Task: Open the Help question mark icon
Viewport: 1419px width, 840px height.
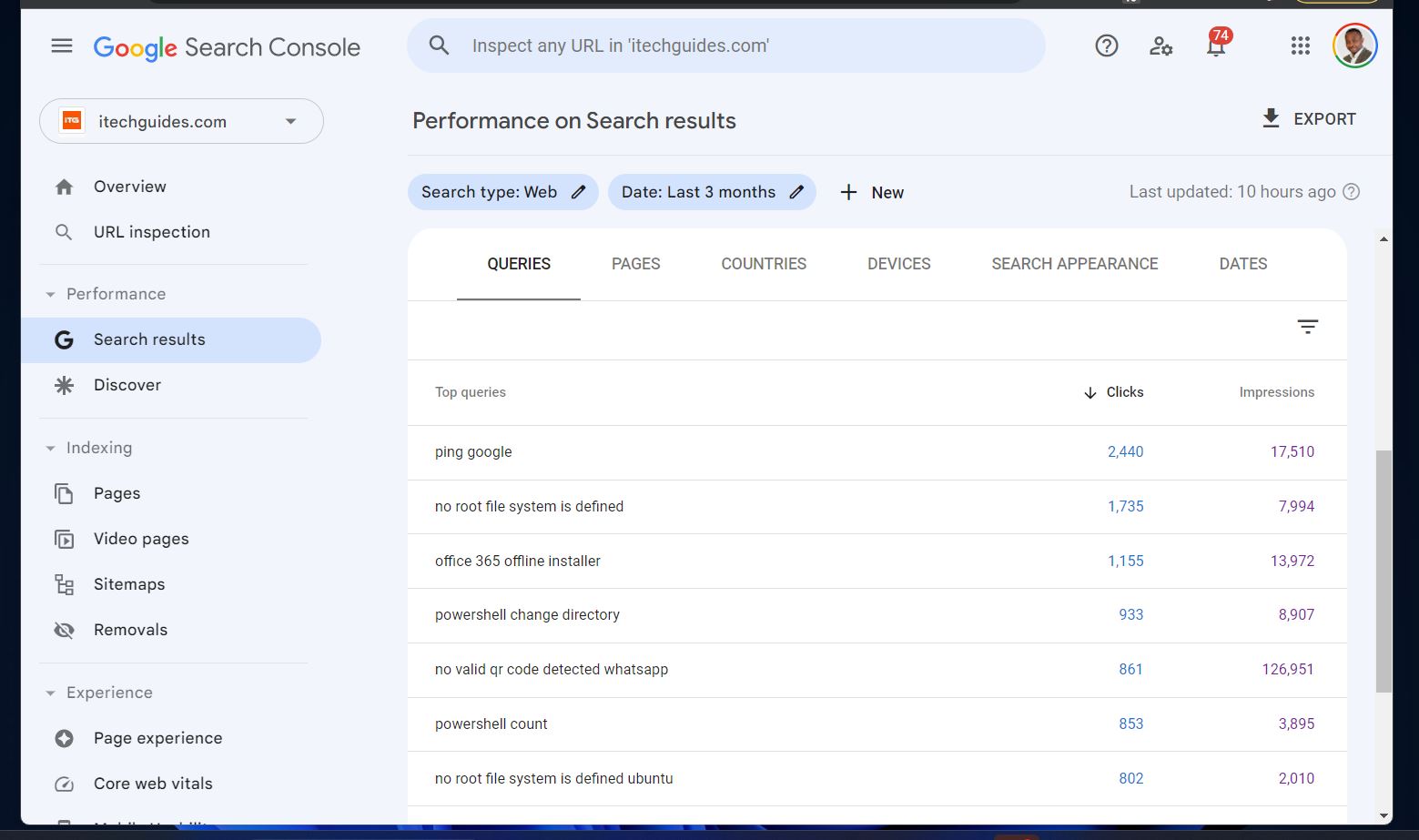Action: (x=1106, y=46)
